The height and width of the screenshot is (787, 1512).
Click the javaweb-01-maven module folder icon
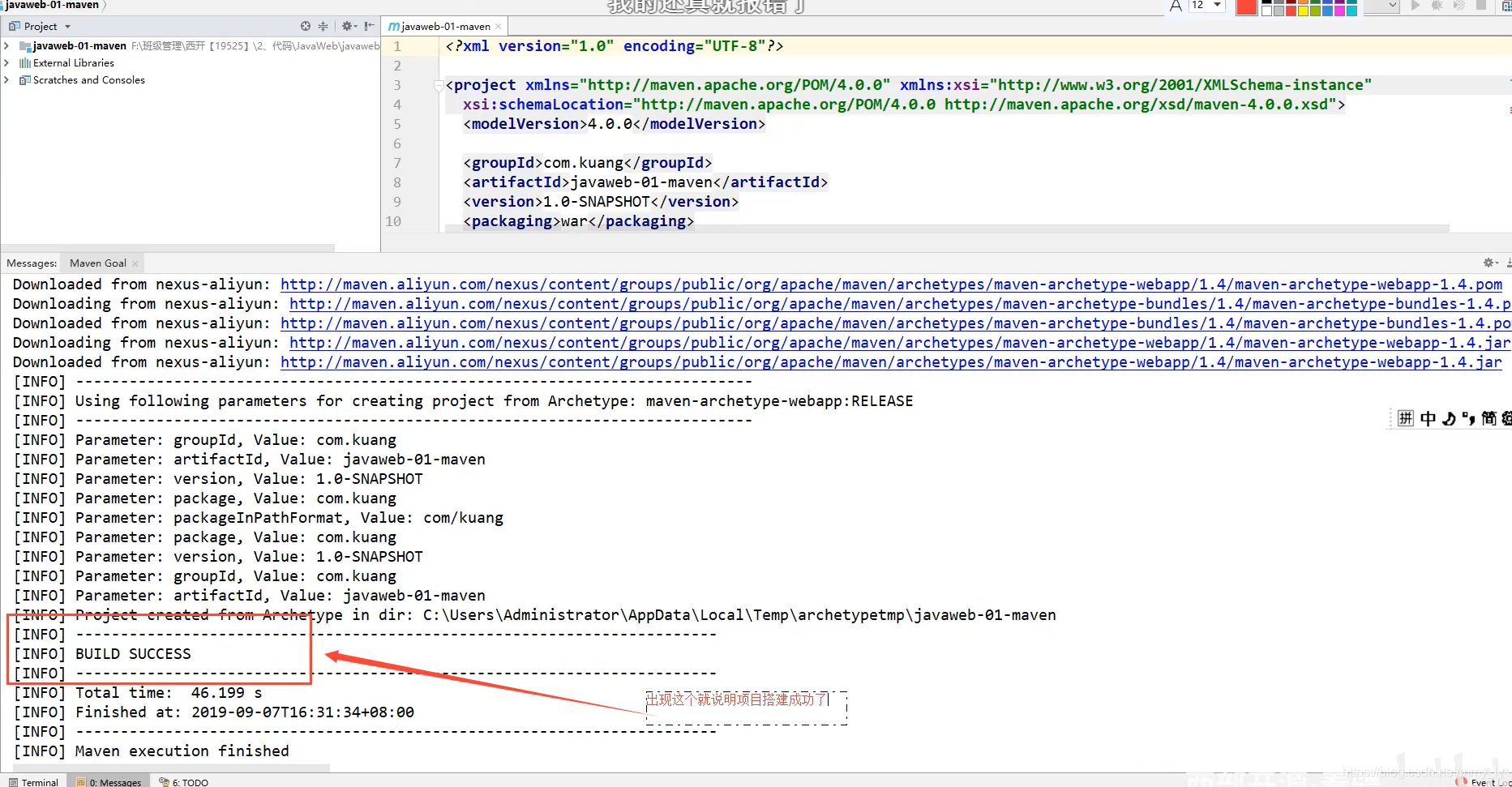pos(25,46)
